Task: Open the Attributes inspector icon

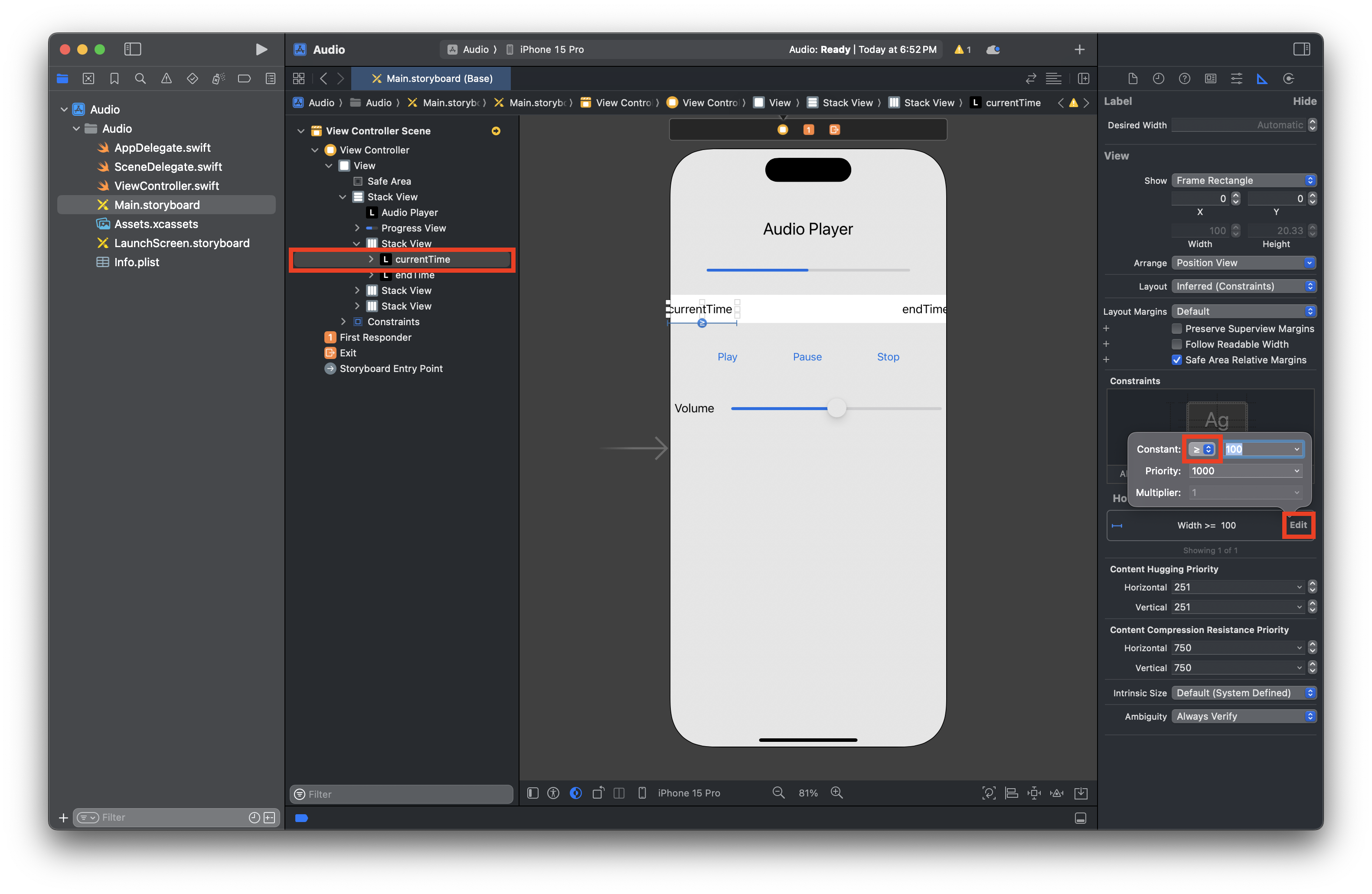Action: [x=1236, y=78]
